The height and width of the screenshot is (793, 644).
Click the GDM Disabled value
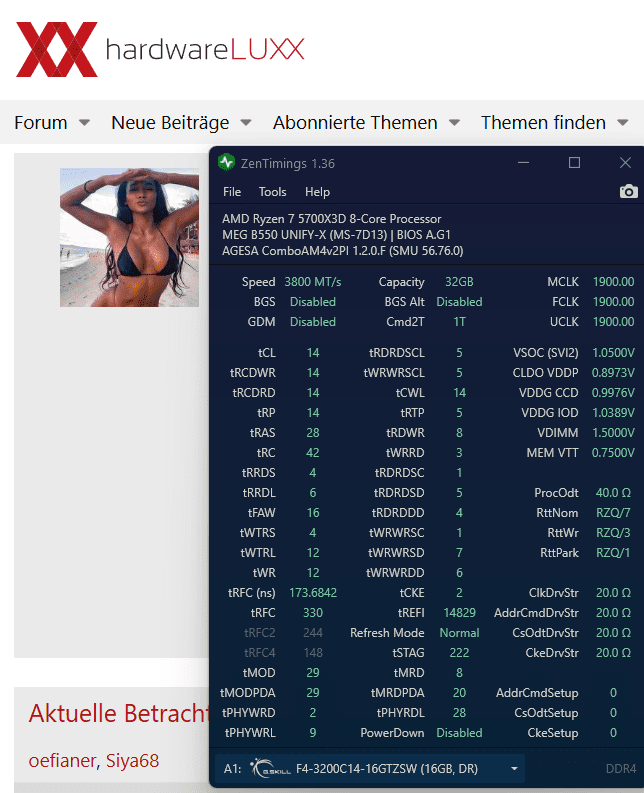pyautogui.click(x=313, y=322)
